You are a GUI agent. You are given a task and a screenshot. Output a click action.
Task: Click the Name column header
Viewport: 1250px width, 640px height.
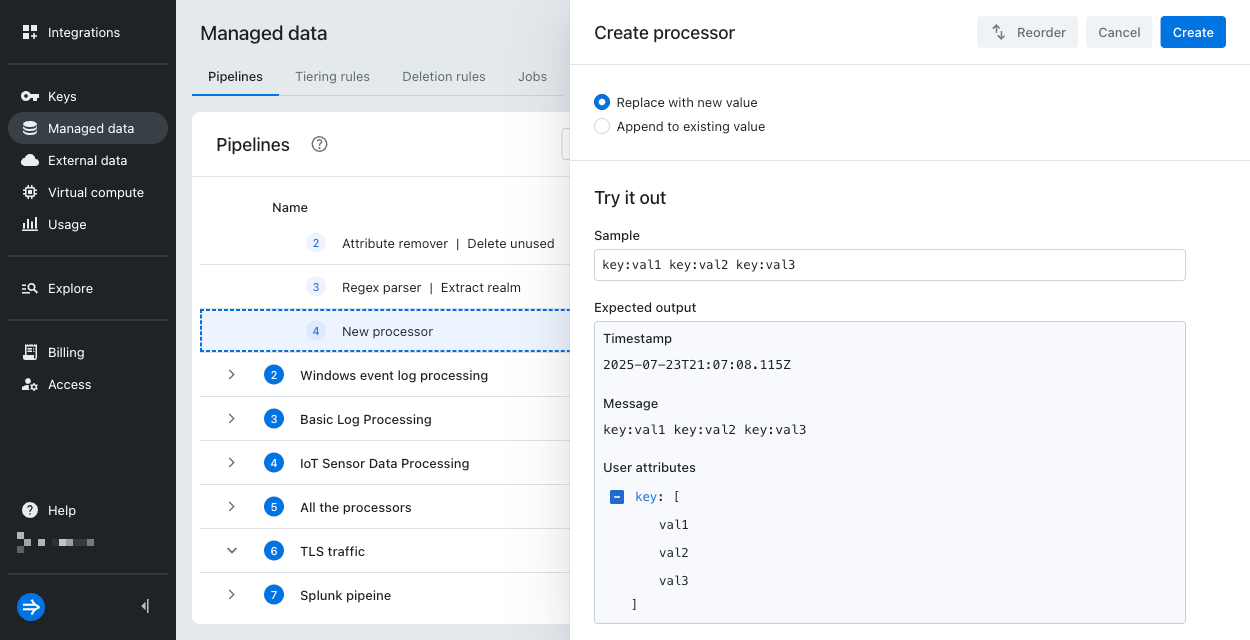290,207
